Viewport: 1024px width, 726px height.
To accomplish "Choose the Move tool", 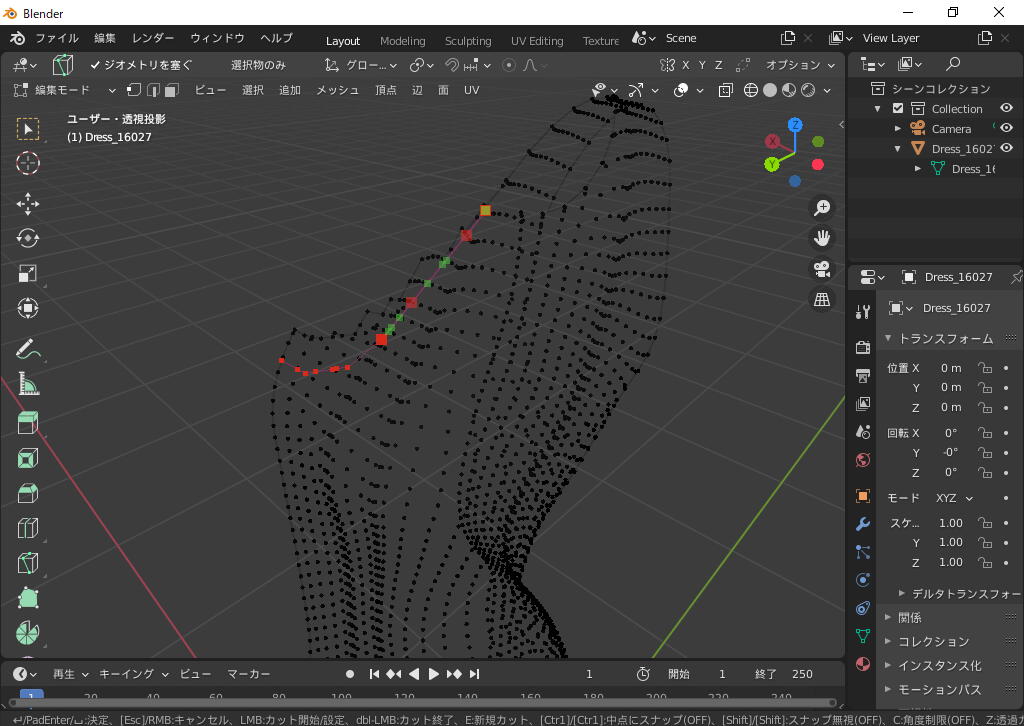I will click(x=27, y=204).
